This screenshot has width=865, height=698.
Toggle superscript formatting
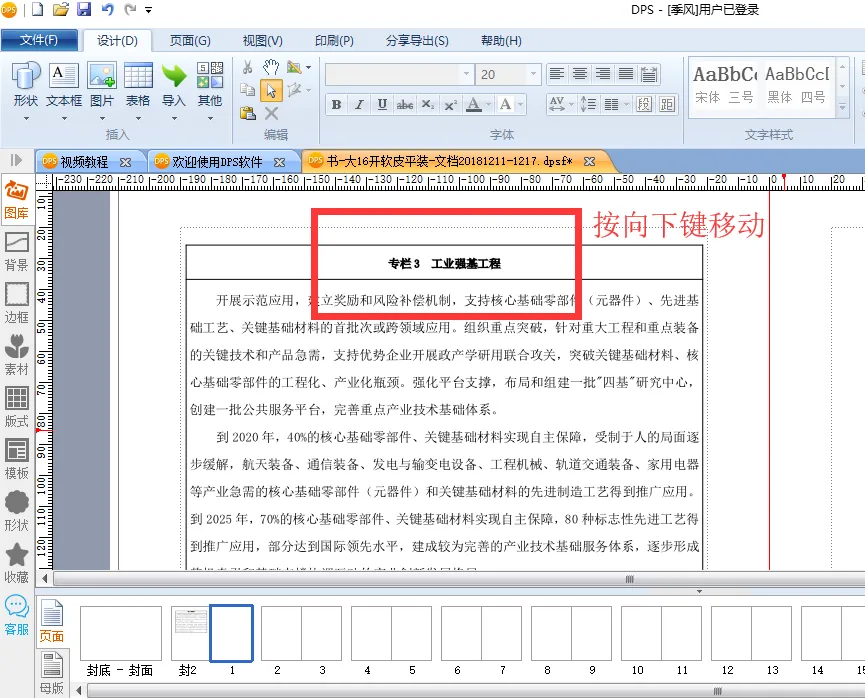click(451, 104)
